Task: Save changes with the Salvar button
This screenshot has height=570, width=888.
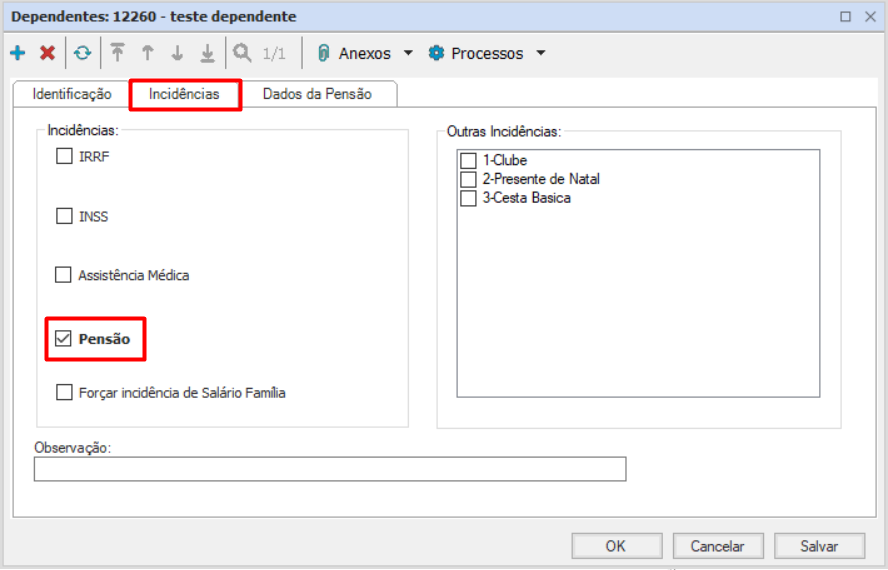Action: point(819,546)
